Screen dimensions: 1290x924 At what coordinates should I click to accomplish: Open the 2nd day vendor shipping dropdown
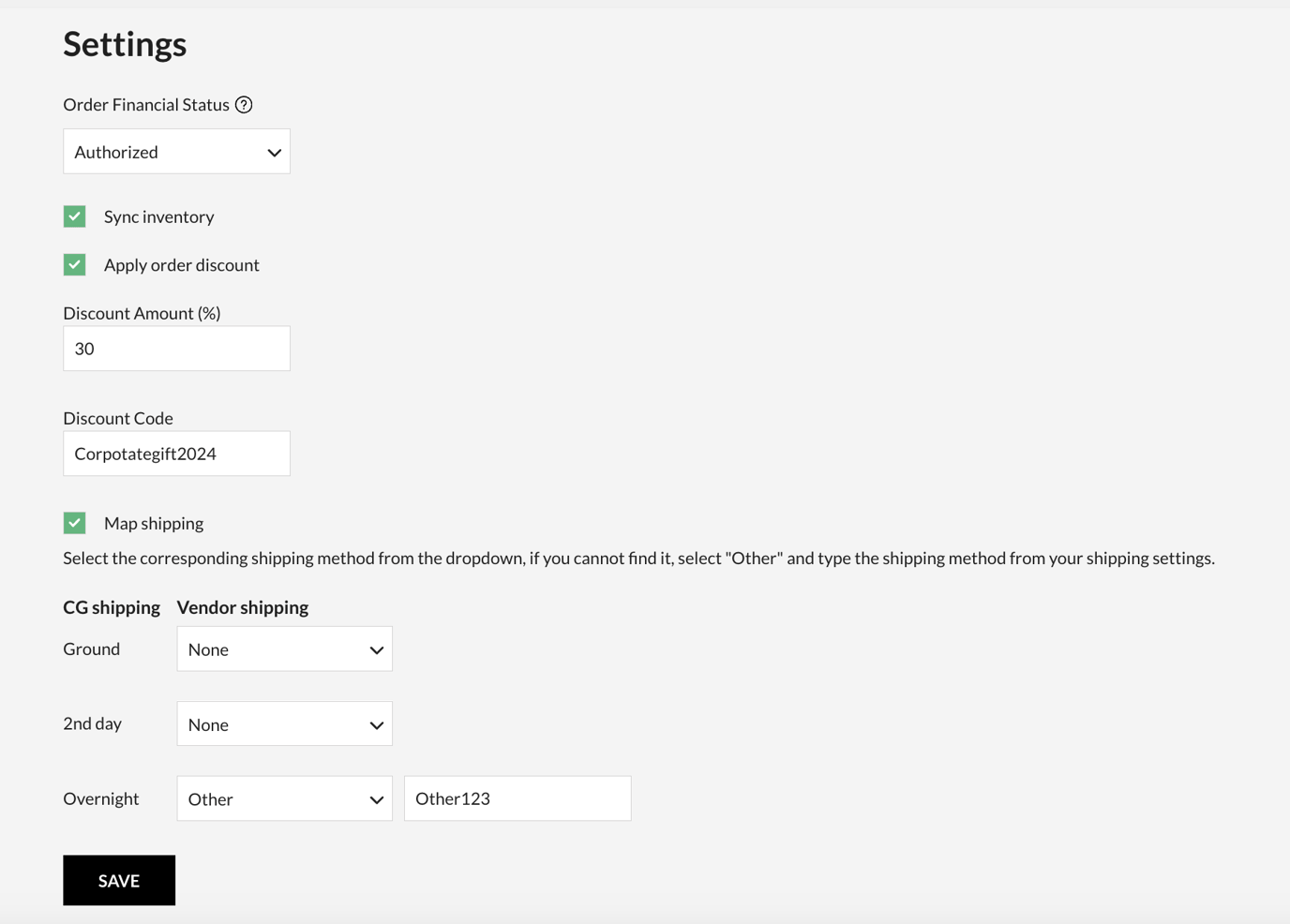click(x=284, y=723)
